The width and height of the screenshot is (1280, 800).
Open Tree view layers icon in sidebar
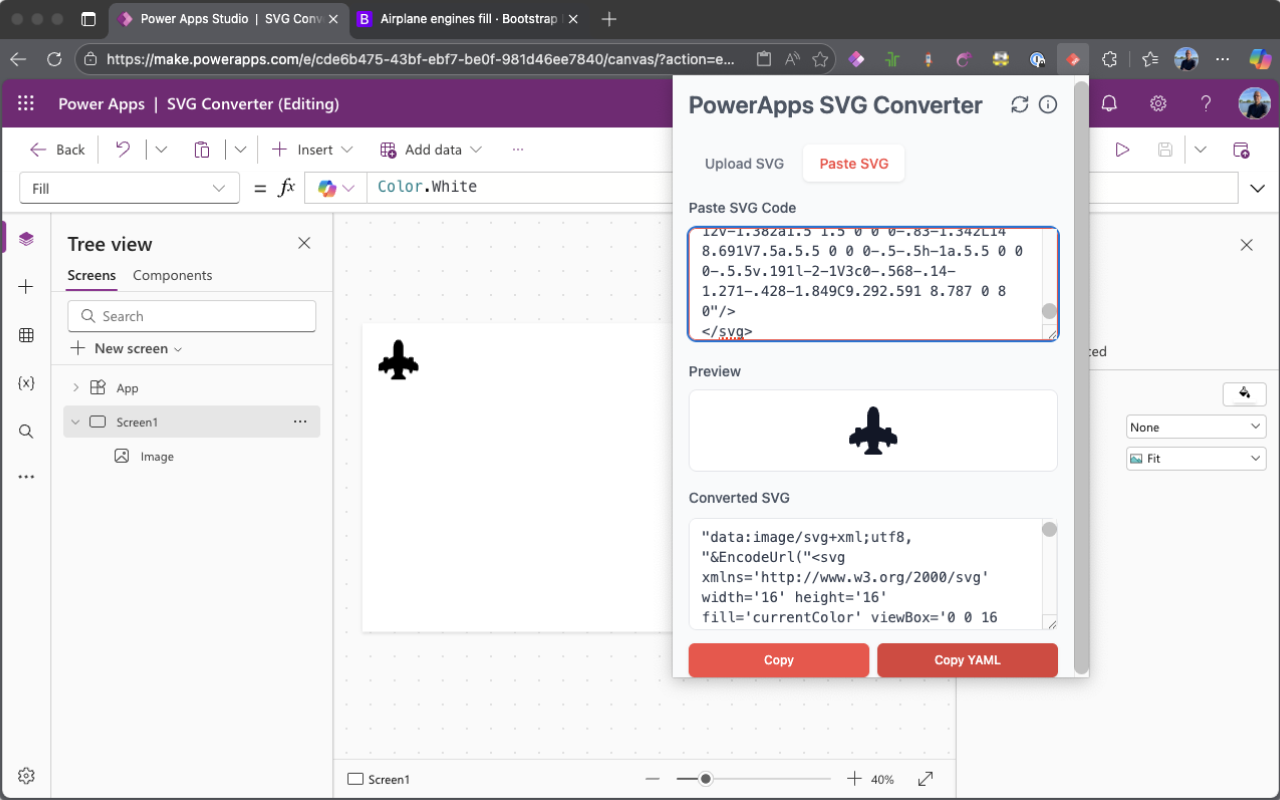pos(26,238)
